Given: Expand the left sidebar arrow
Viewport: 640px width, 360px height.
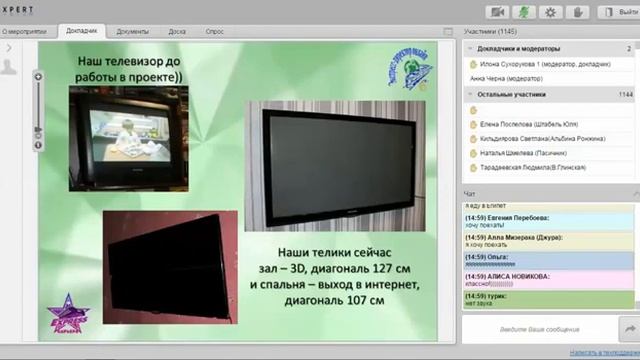Looking at the screenshot, I should tap(9, 48).
